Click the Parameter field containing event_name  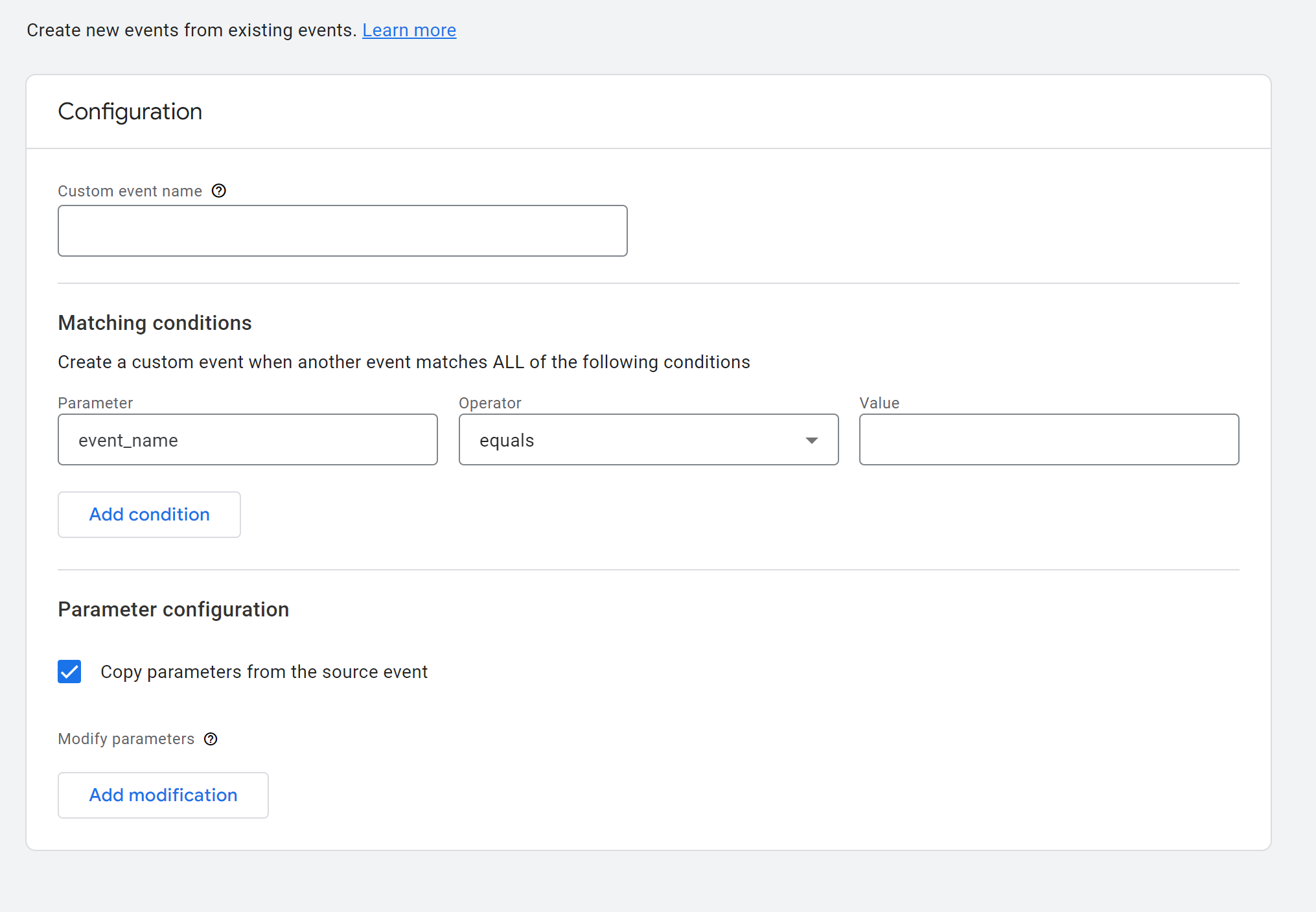point(248,440)
